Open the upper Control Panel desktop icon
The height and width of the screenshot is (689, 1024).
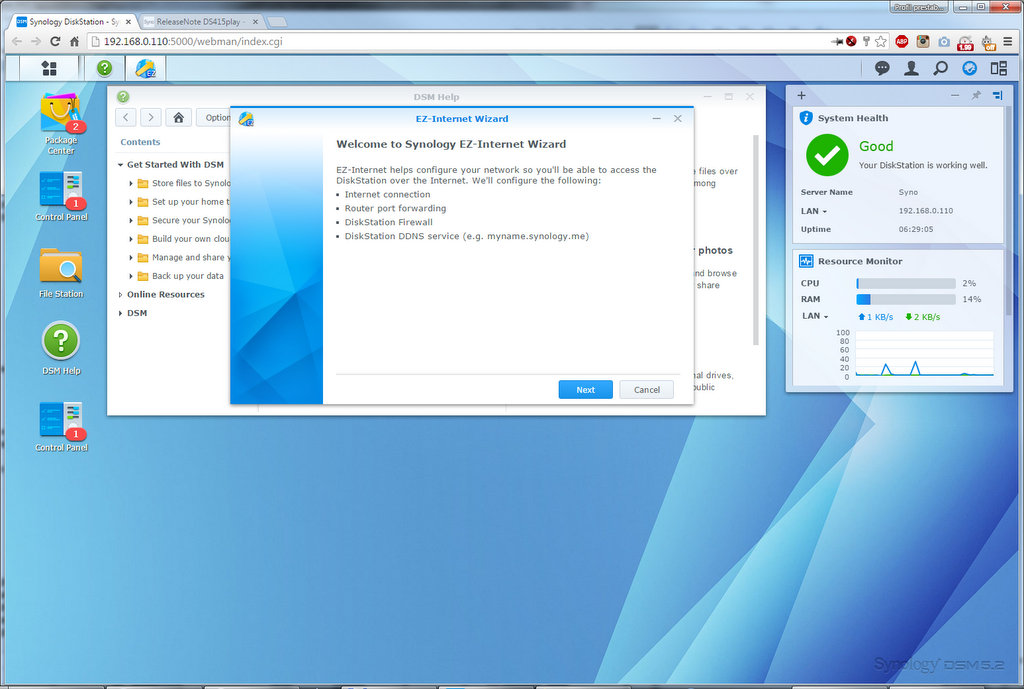coord(61,196)
